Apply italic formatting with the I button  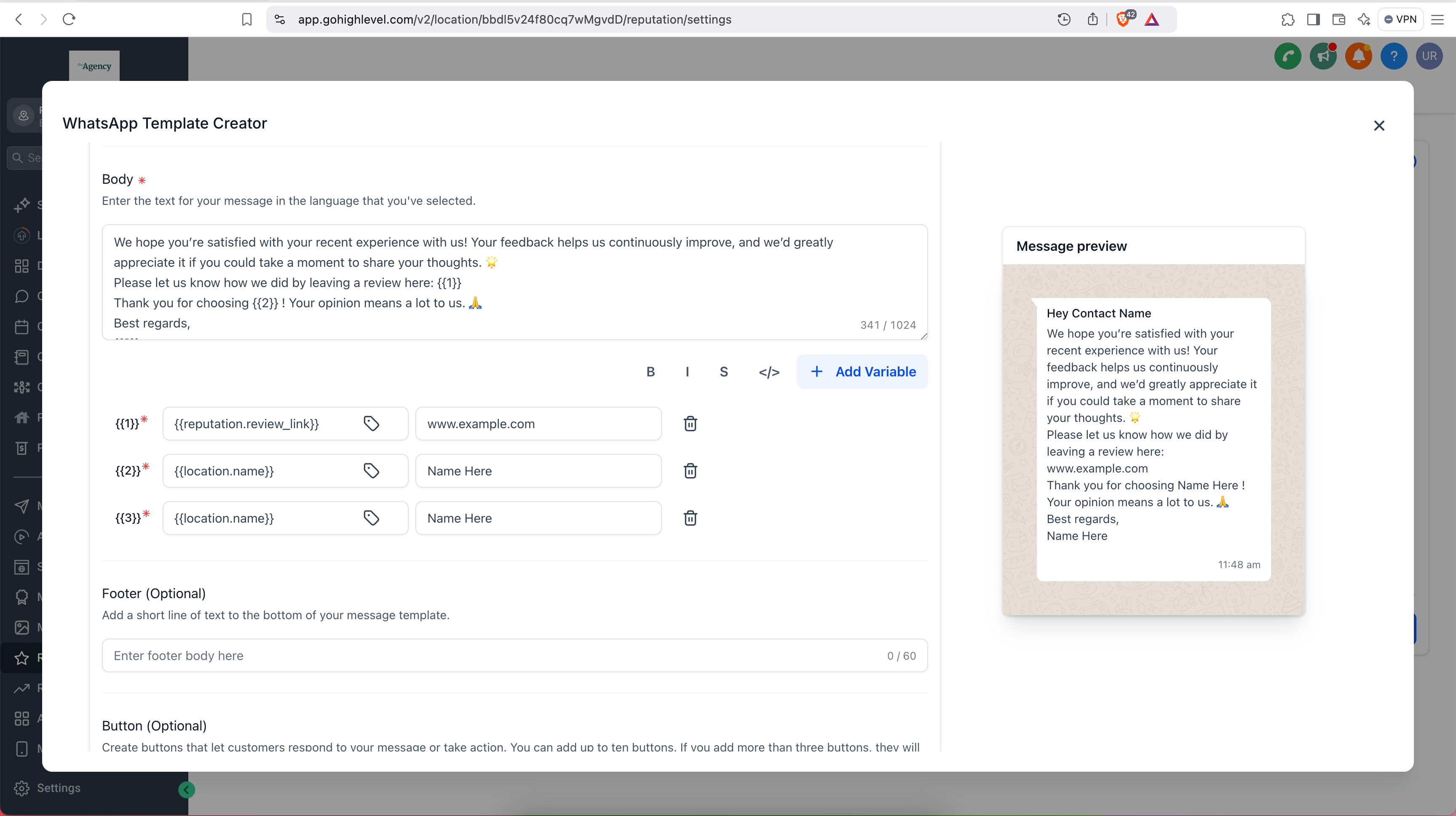click(x=687, y=371)
